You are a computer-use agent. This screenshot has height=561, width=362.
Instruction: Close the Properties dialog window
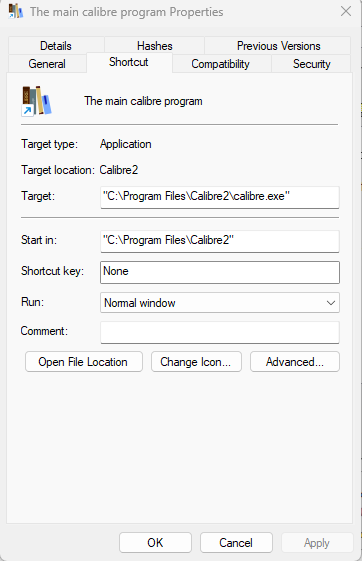[346, 11]
